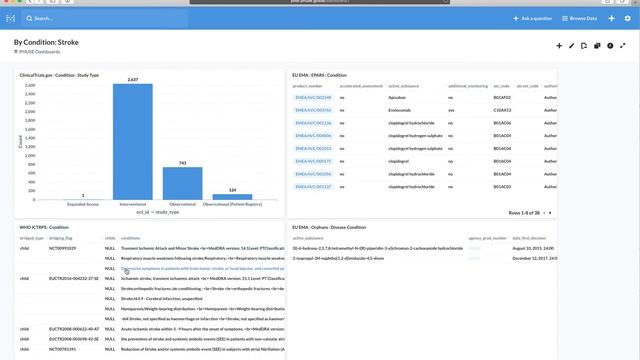Edit dashboard with the pencil icon
The width and height of the screenshot is (640, 360).
click(x=571, y=46)
